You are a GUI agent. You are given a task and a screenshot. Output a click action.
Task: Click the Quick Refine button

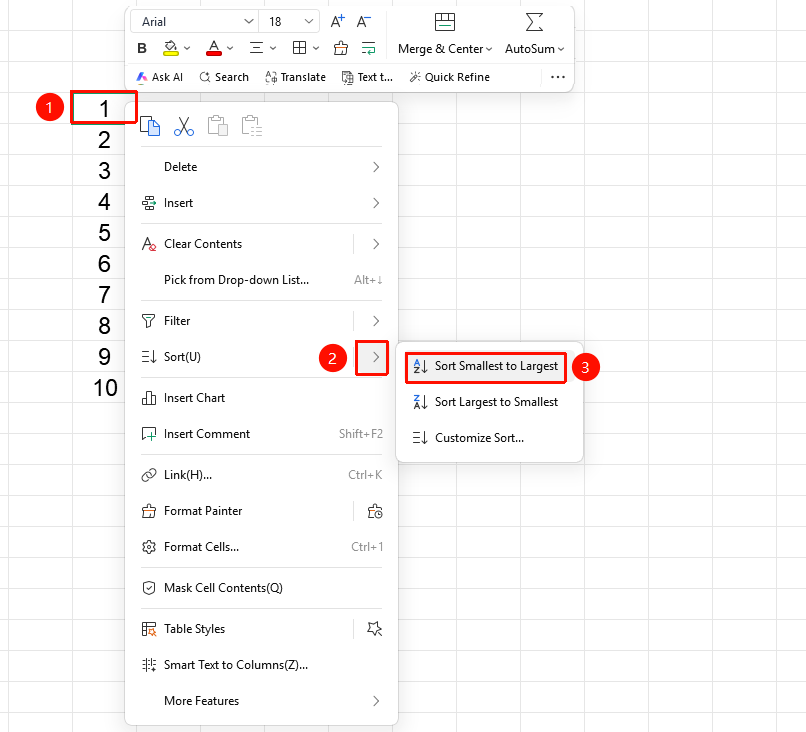tap(450, 77)
